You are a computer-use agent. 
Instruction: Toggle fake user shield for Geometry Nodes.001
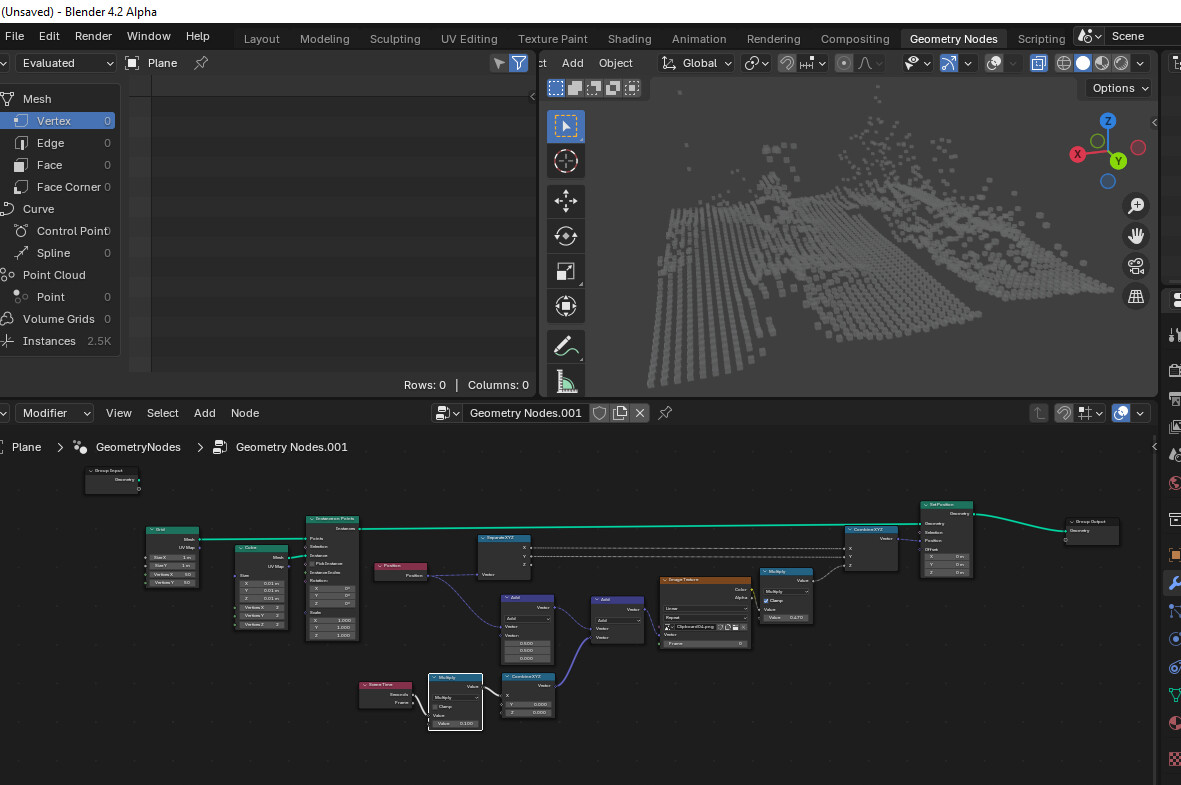coord(600,413)
